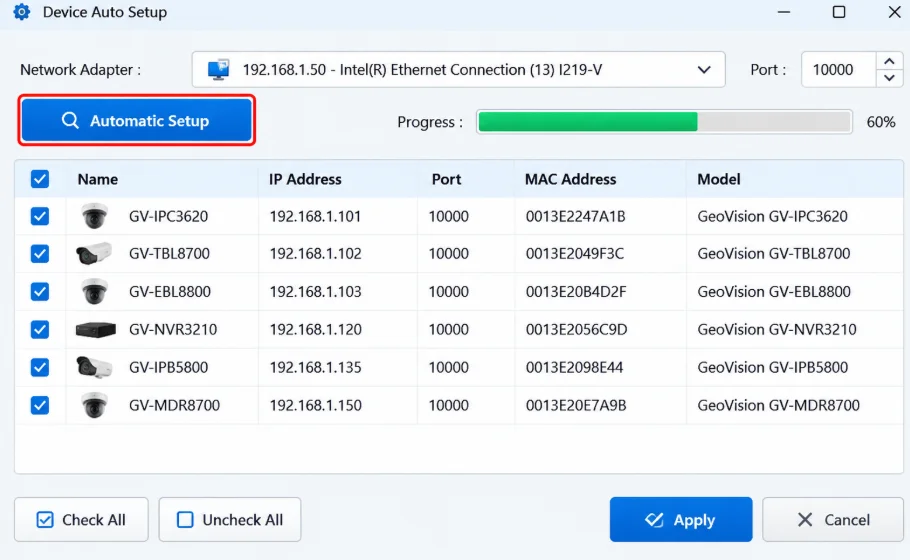
Task: Uncheck the GV-EBL8800 row checkbox
Action: (x=39, y=291)
